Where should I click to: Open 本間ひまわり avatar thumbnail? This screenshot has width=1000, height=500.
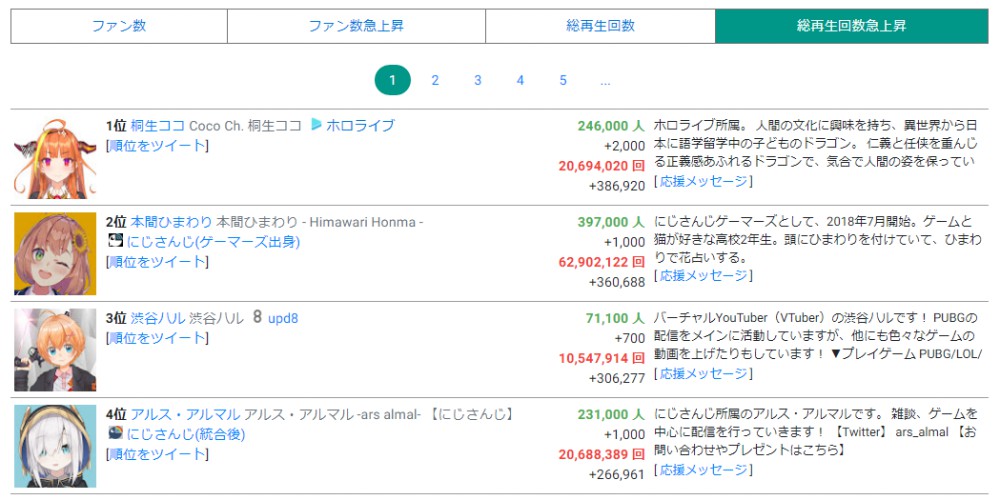[x=55, y=254]
